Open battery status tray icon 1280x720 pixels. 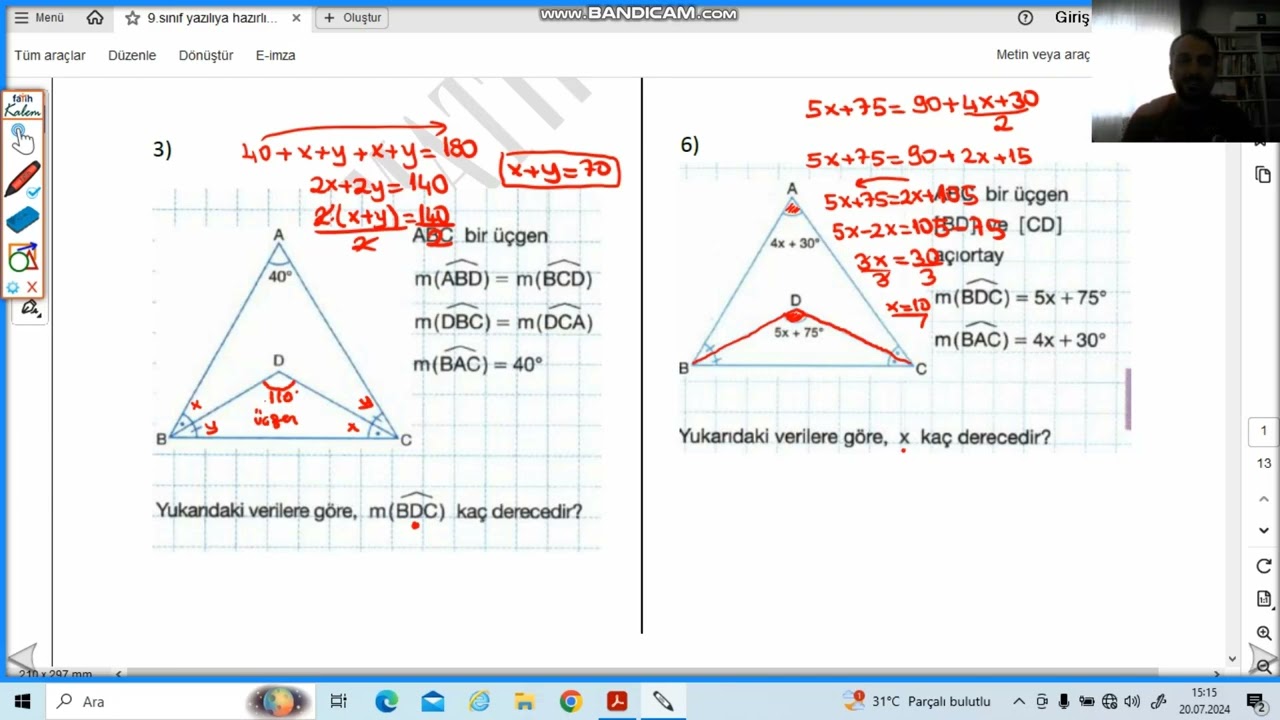[1086, 701]
